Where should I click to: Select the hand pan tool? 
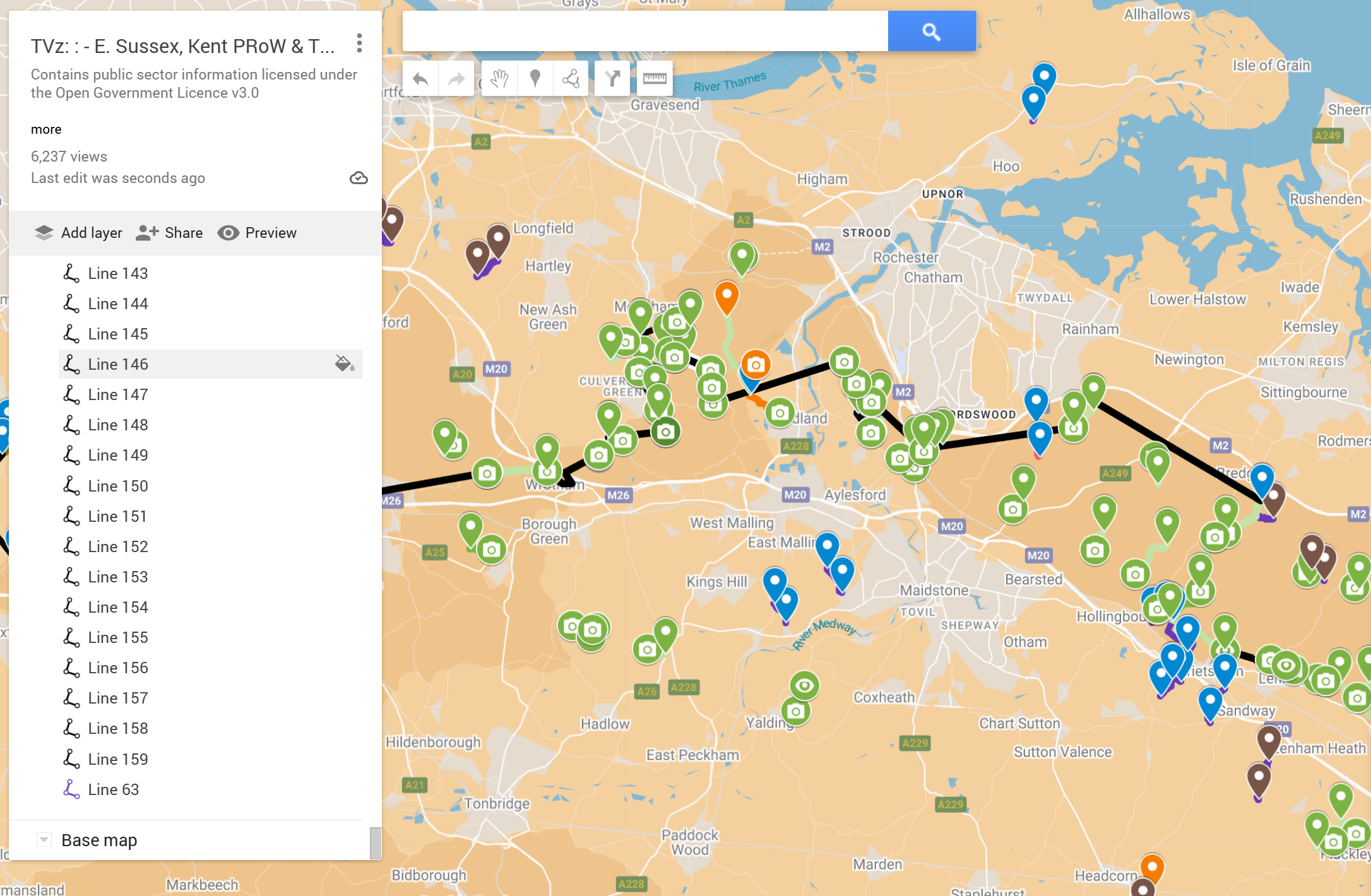point(499,79)
